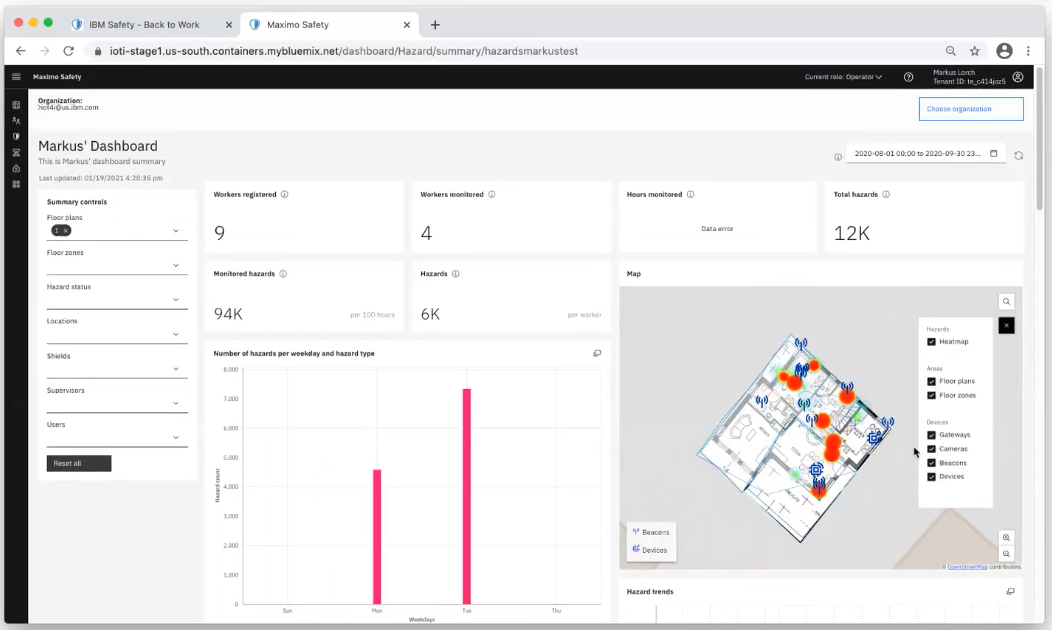Zoom out on the map
Image resolution: width=1052 pixels, height=630 pixels.
click(x=1006, y=554)
